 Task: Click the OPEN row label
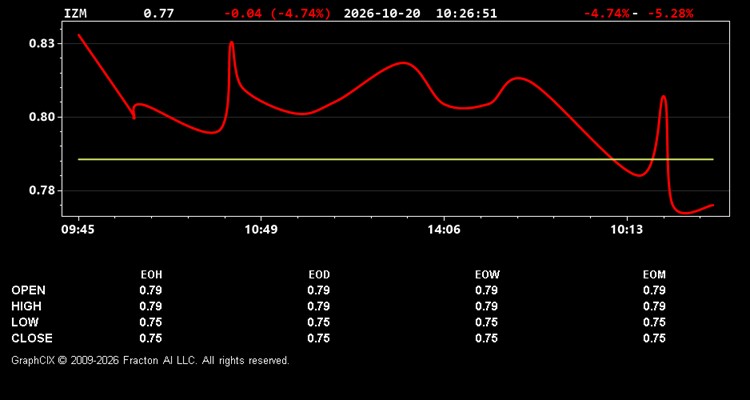29,290
